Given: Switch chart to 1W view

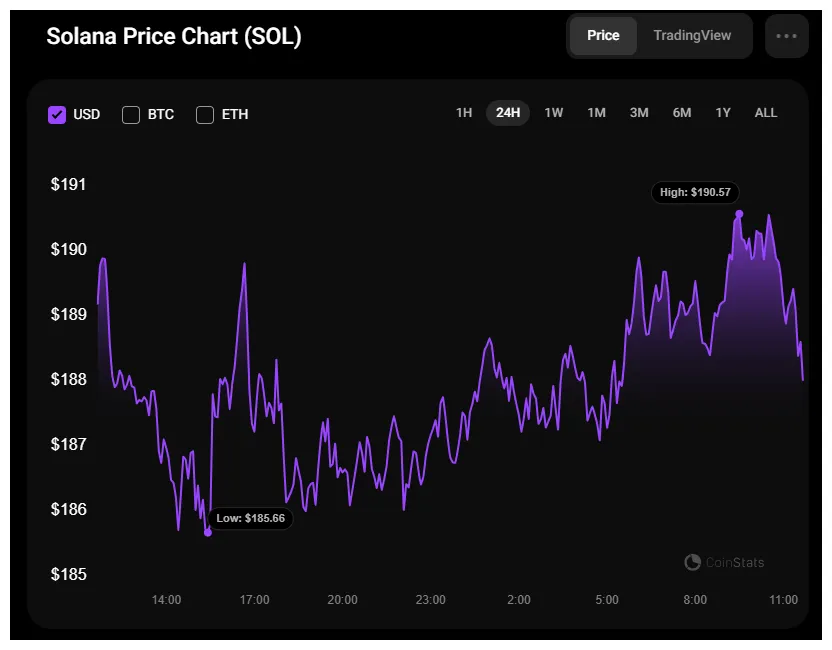Looking at the screenshot, I should [553, 113].
